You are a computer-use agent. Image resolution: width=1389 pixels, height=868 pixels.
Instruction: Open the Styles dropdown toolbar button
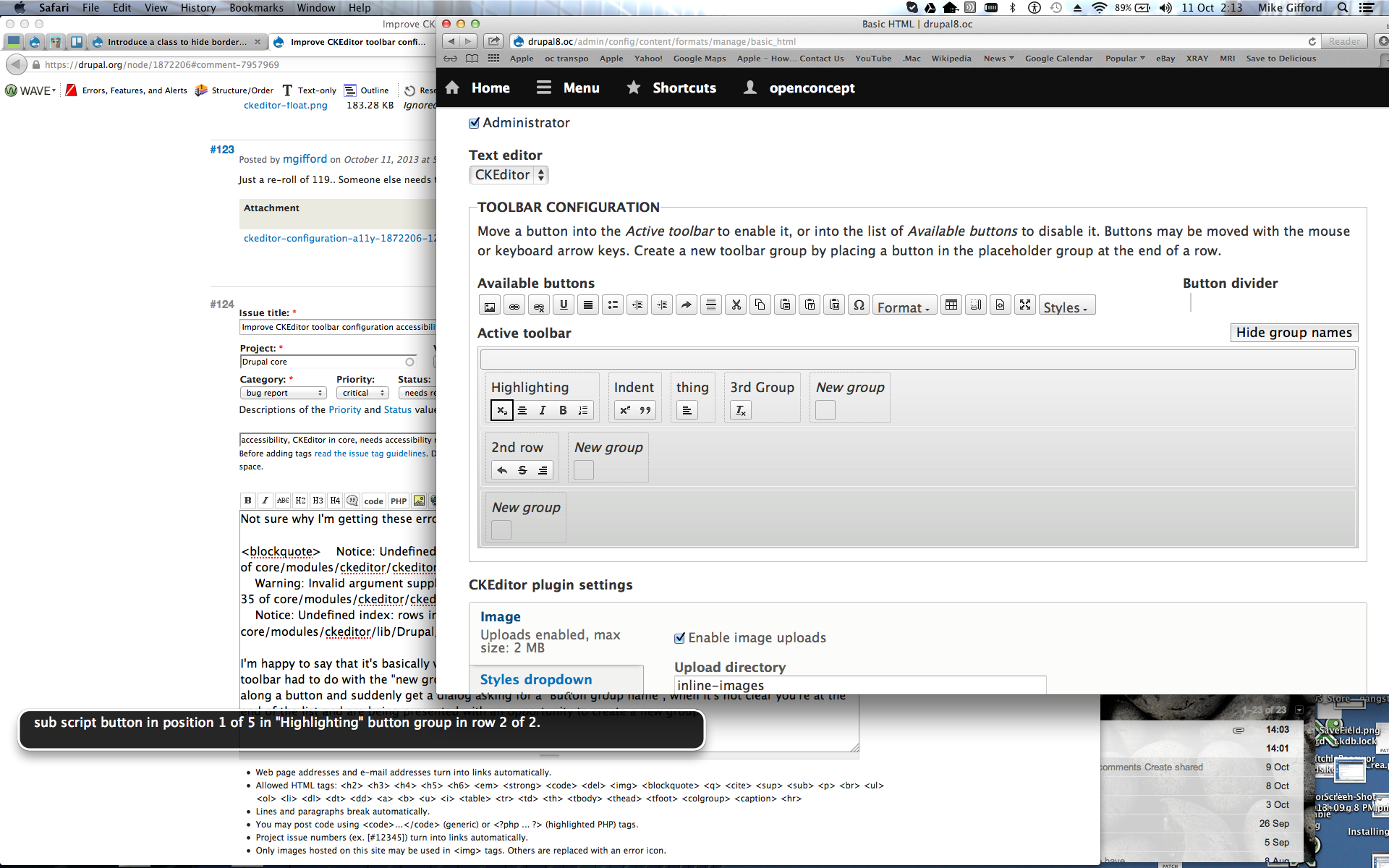point(1066,307)
